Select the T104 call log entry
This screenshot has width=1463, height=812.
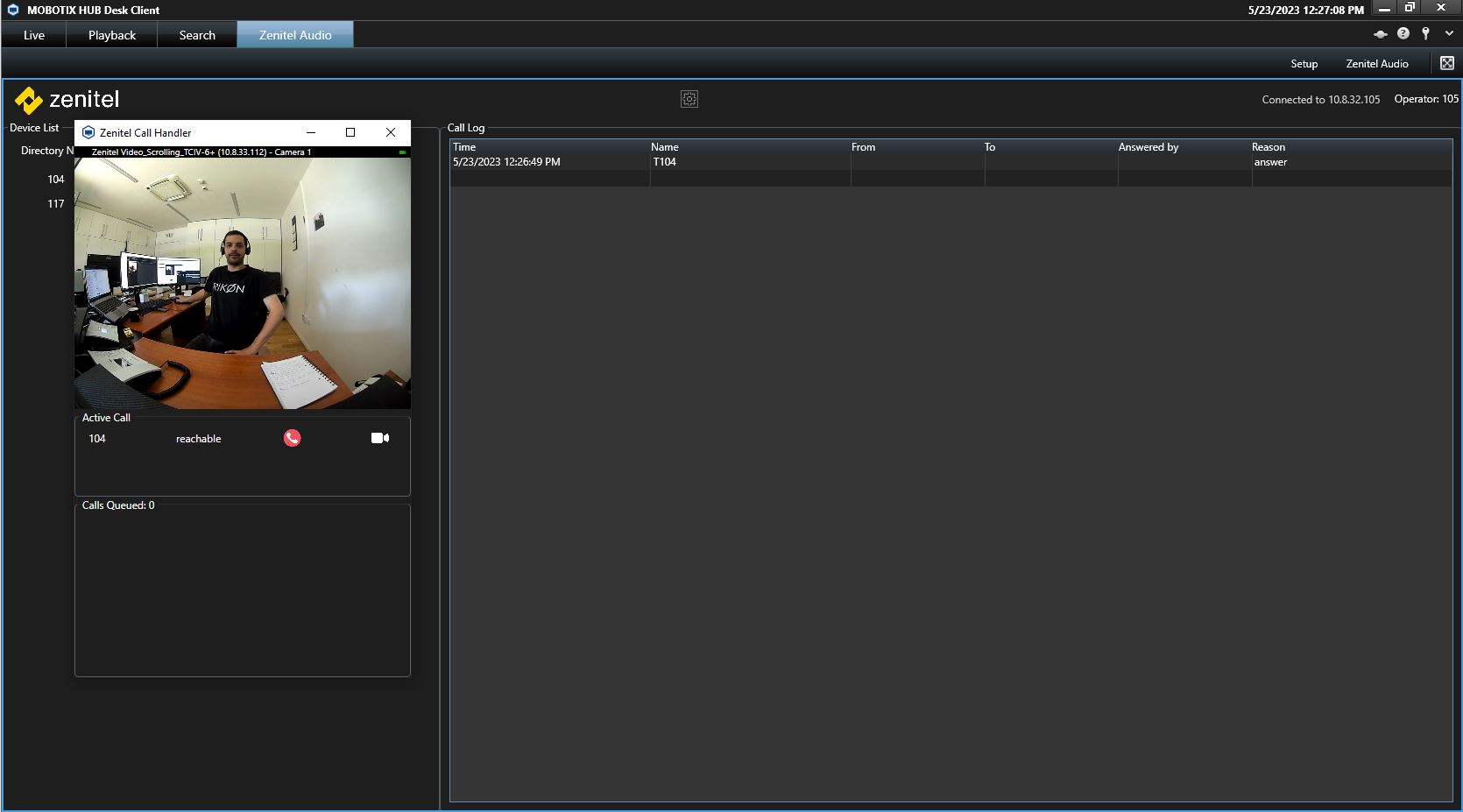(664, 162)
